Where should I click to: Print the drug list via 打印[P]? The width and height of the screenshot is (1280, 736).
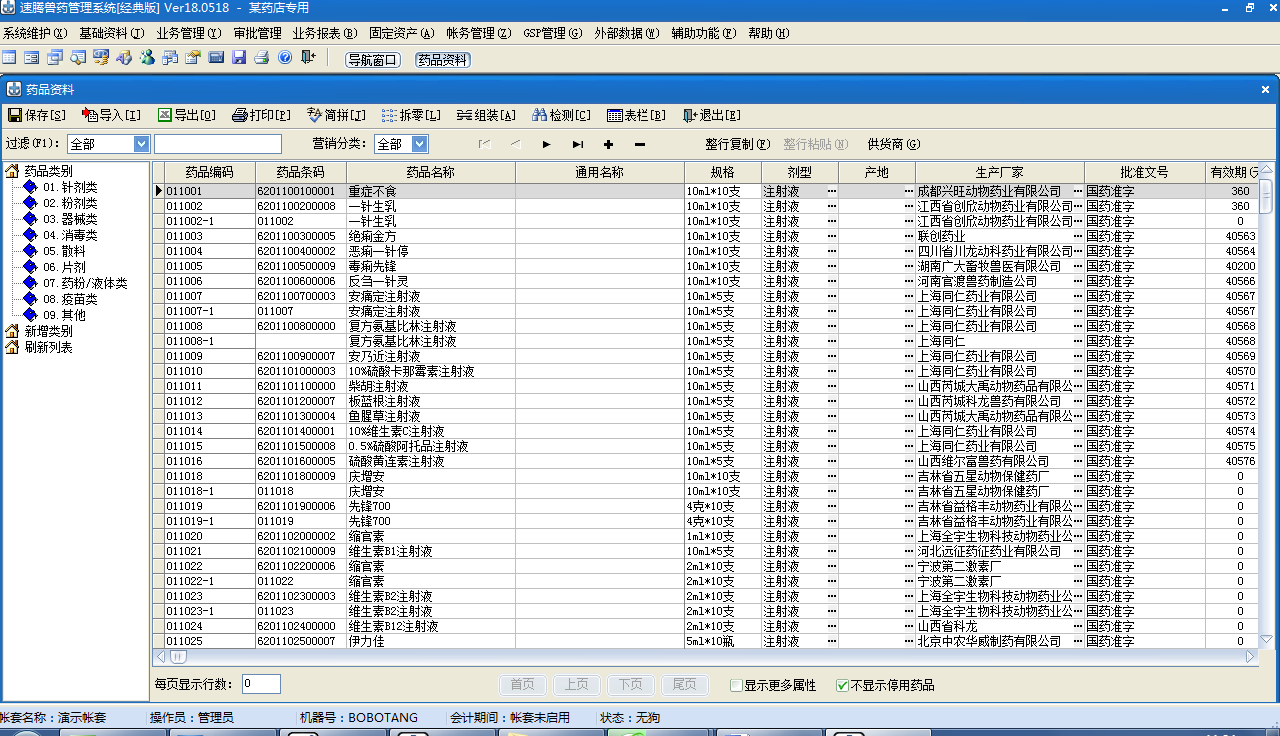[261, 115]
